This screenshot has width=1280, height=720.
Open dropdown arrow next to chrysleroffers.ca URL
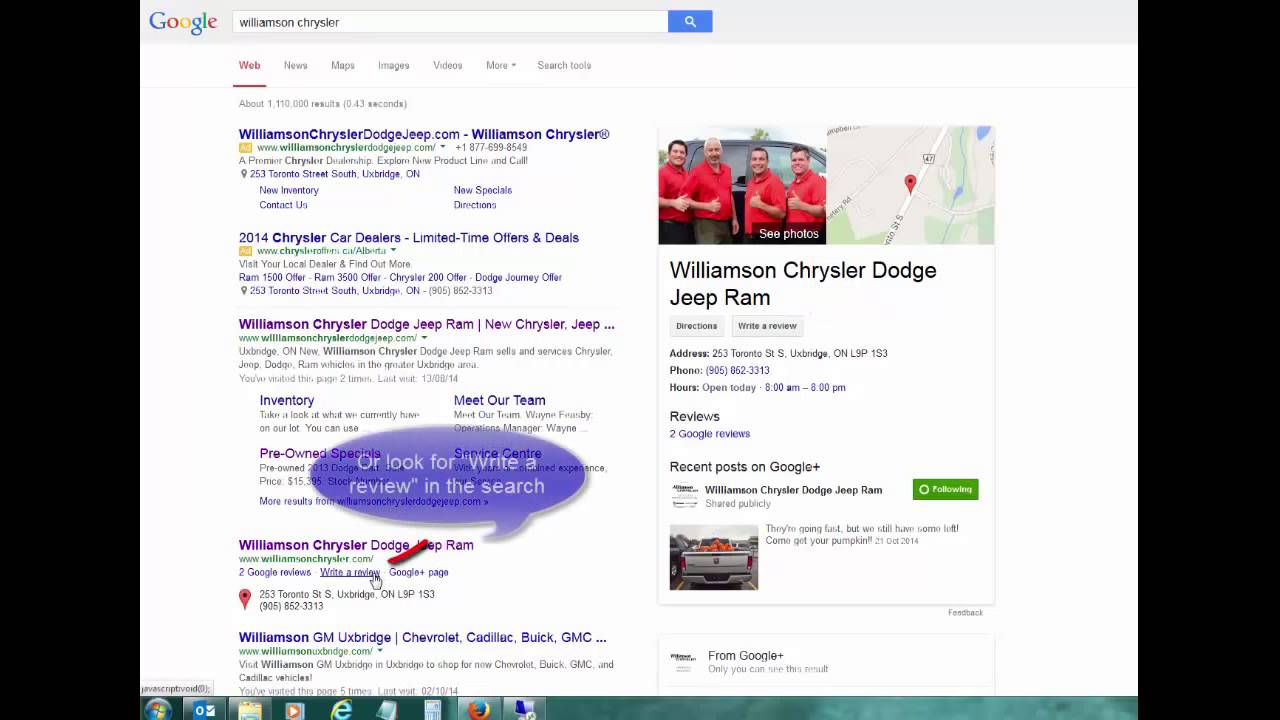tap(393, 250)
